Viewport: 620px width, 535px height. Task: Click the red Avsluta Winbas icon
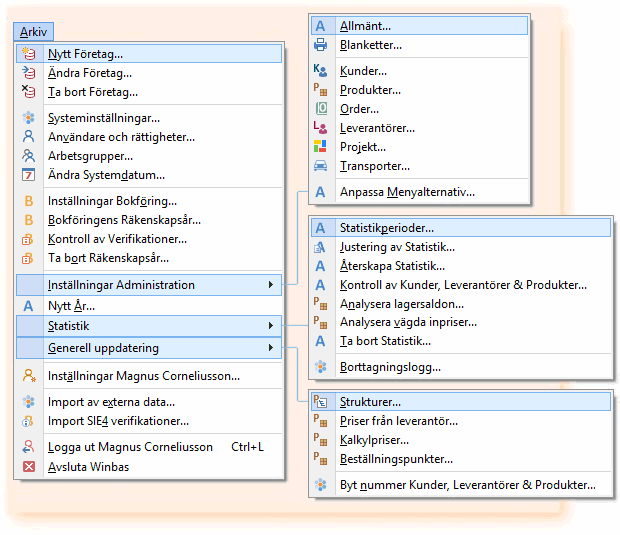(29, 466)
